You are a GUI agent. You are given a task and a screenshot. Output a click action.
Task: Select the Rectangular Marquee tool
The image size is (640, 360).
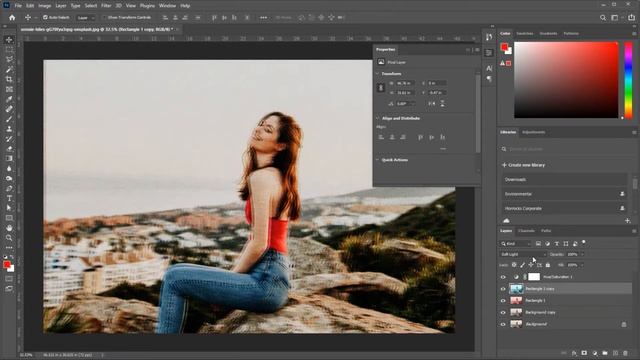tap(9, 50)
